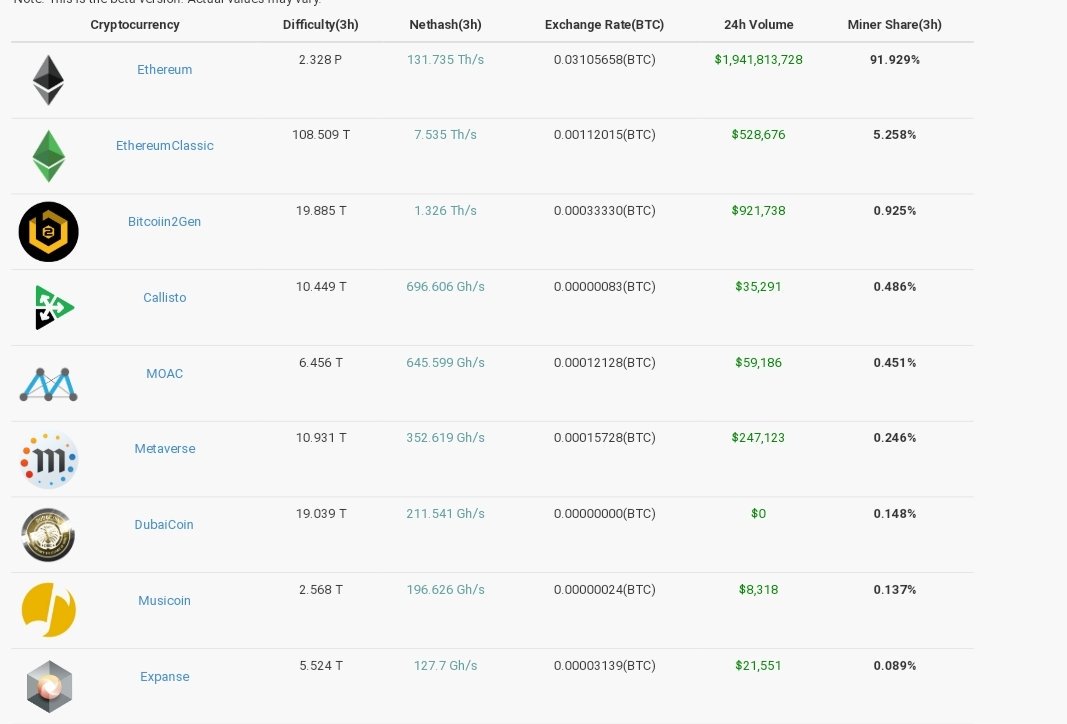
Task: Click Expanse nethash 127.7 Gh/s
Action: tap(446, 665)
